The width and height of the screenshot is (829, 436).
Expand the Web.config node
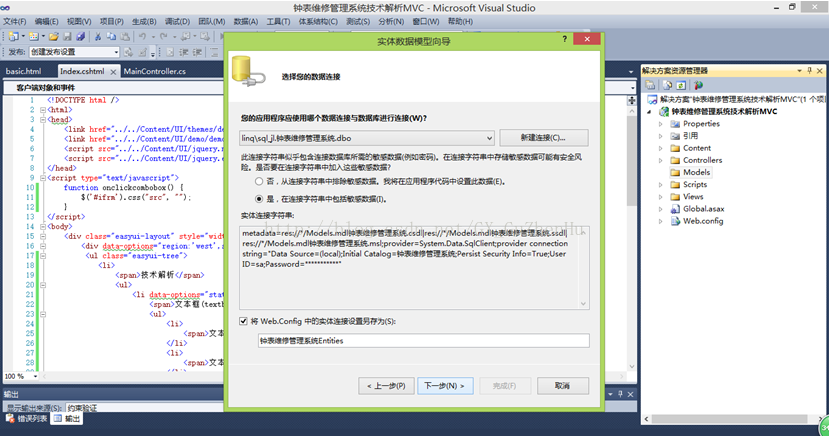coord(661,221)
